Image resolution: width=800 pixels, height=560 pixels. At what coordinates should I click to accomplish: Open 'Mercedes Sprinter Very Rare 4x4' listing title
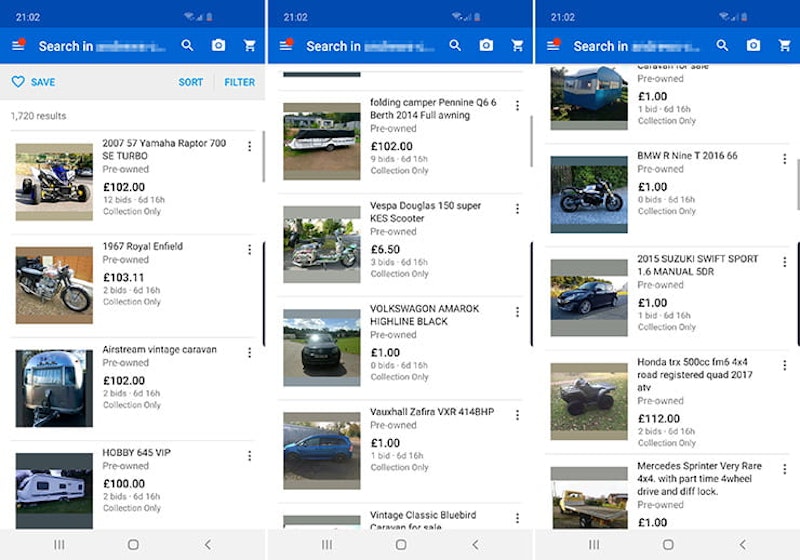coord(699,478)
